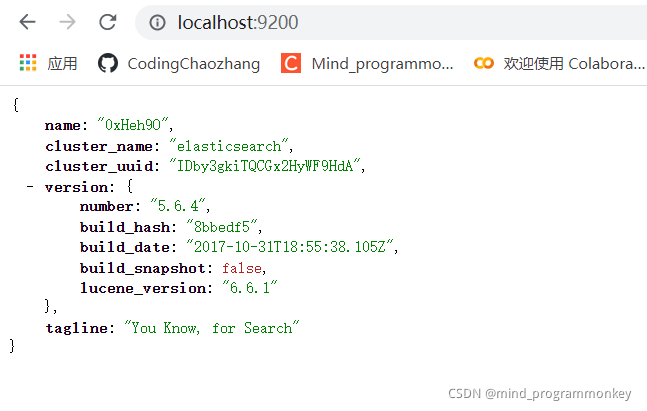Image resolution: width=647 pixels, height=411 pixels.
Task: Click the build_hash key
Action: (x=125, y=227)
